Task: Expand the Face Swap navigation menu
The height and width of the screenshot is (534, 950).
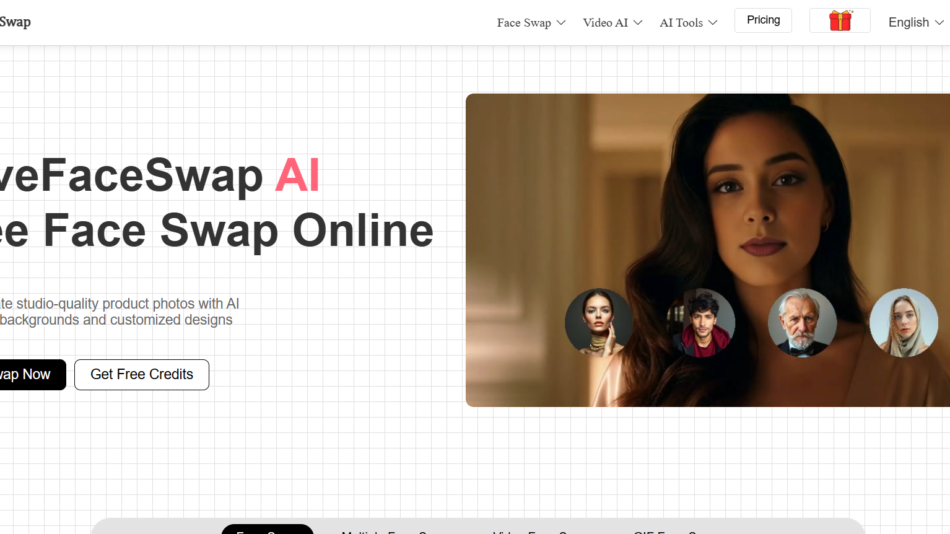Action: pyautogui.click(x=531, y=22)
